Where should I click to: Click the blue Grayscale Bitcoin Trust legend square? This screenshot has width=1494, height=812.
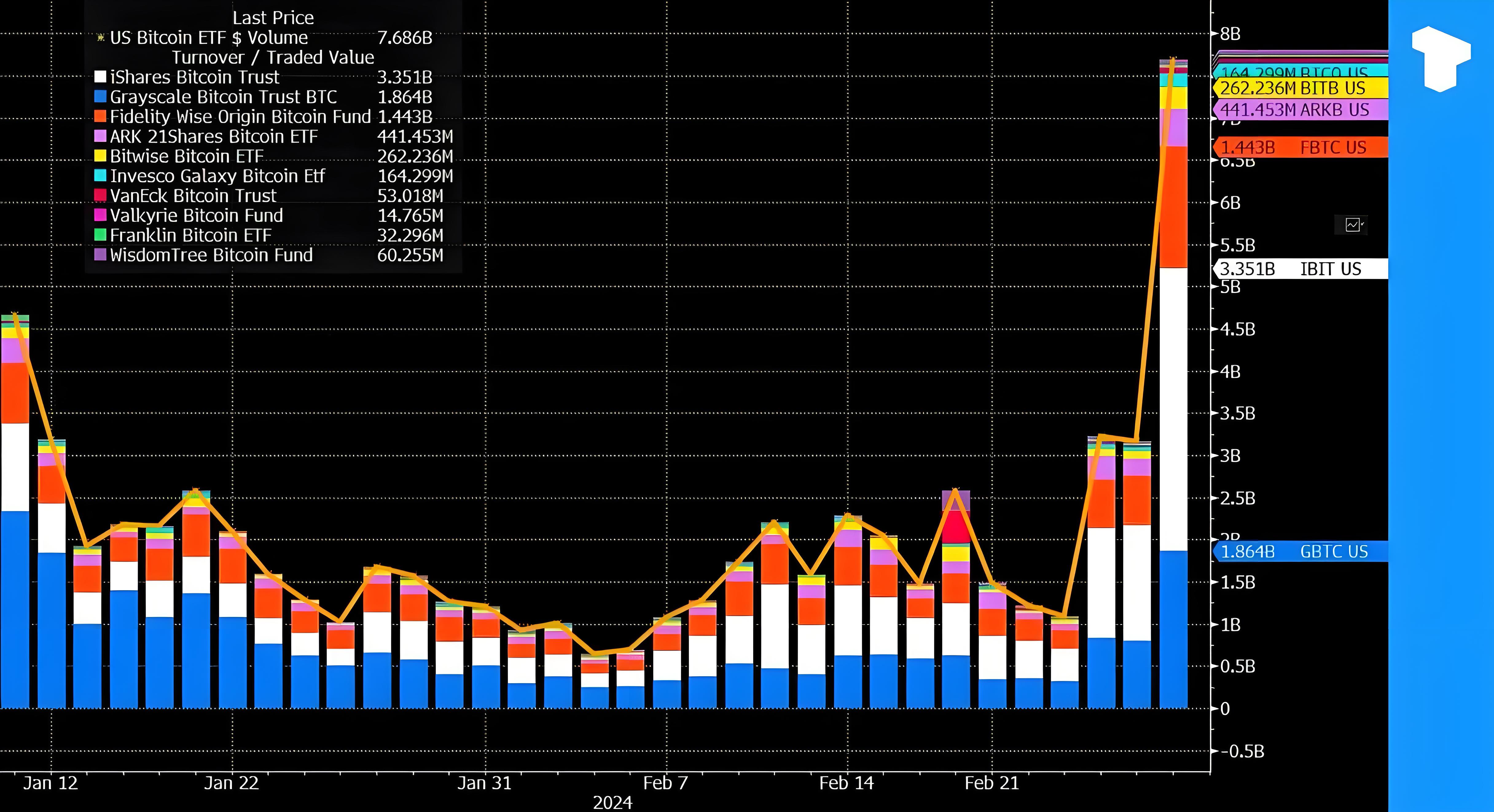pos(100,96)
